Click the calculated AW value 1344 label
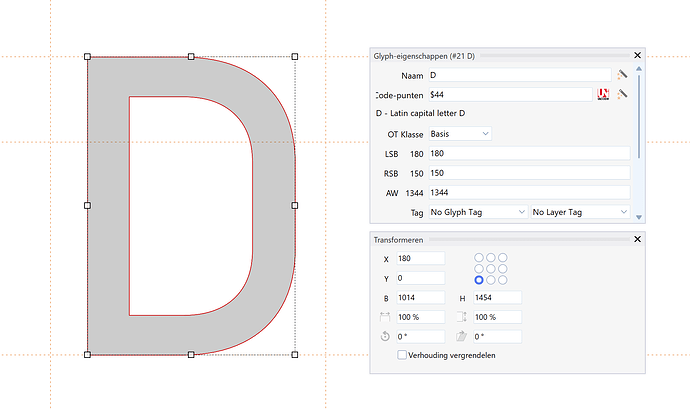 click(x=414, y=193)
